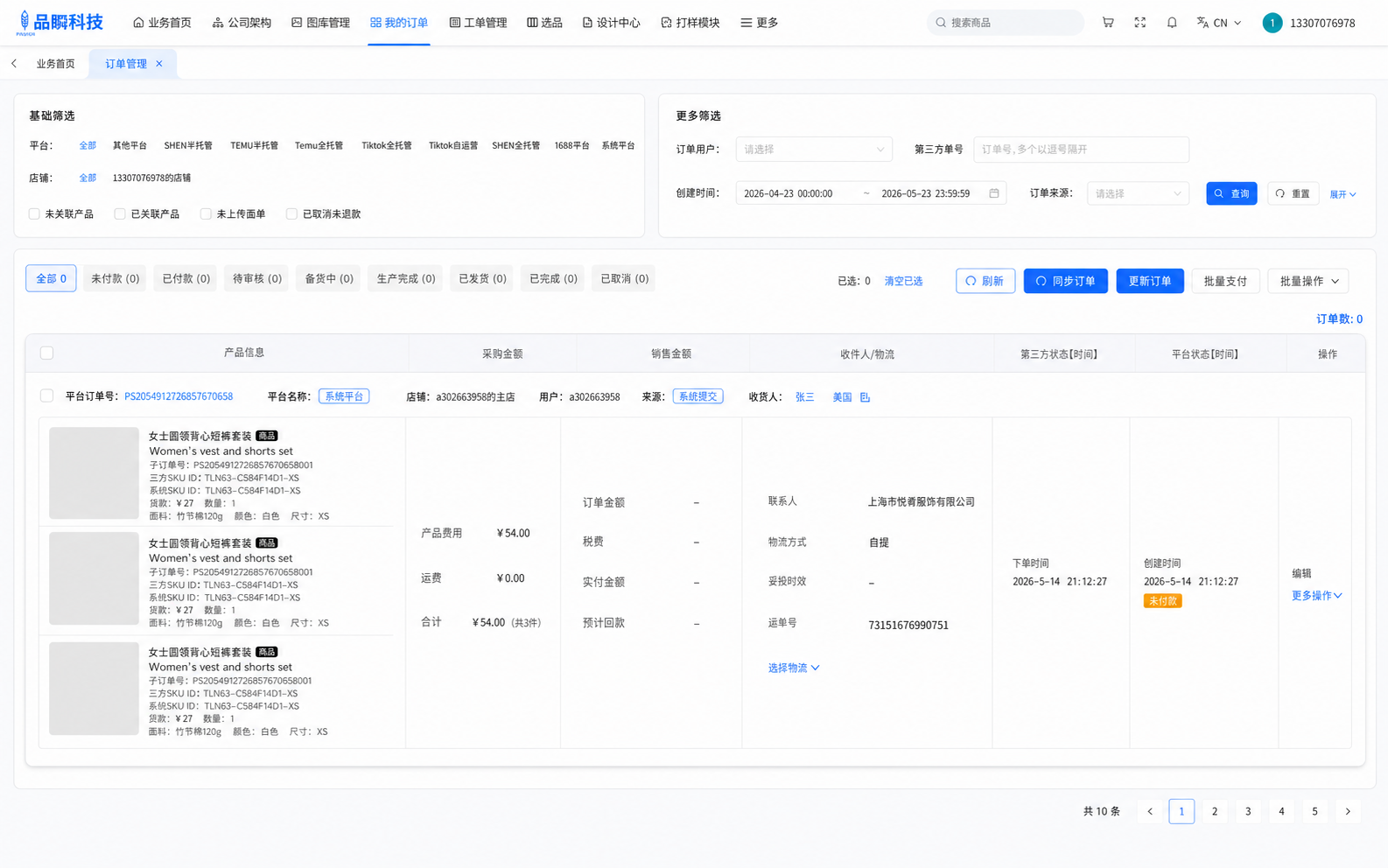Open order number PS2054912726857670658 link
Image resolution: width=1388 pixels, height=868 pixels.
tap(179, 396)
